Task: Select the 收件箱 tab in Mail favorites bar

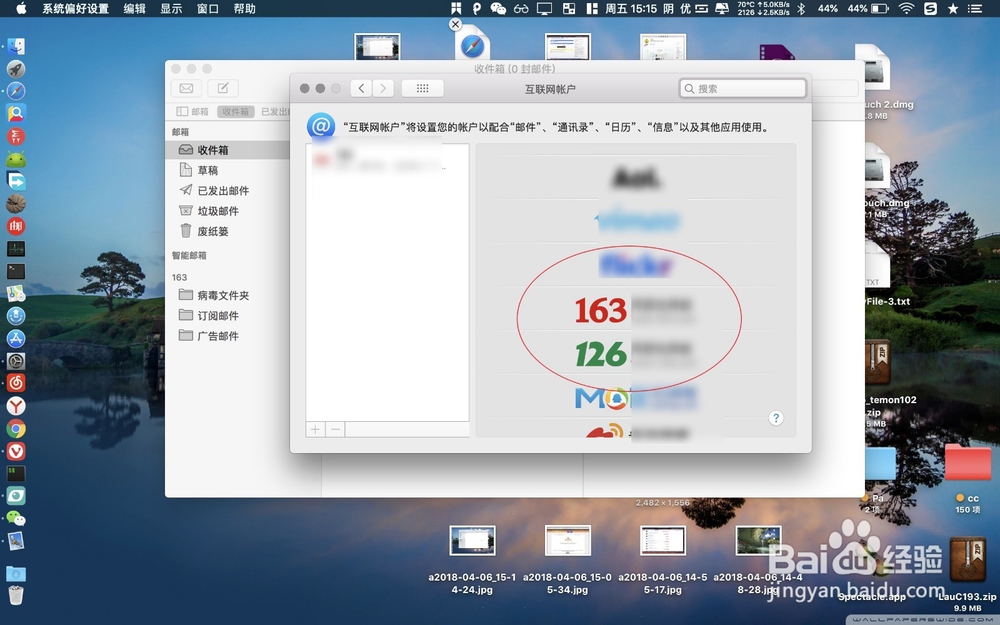Action: click(235, 112)
